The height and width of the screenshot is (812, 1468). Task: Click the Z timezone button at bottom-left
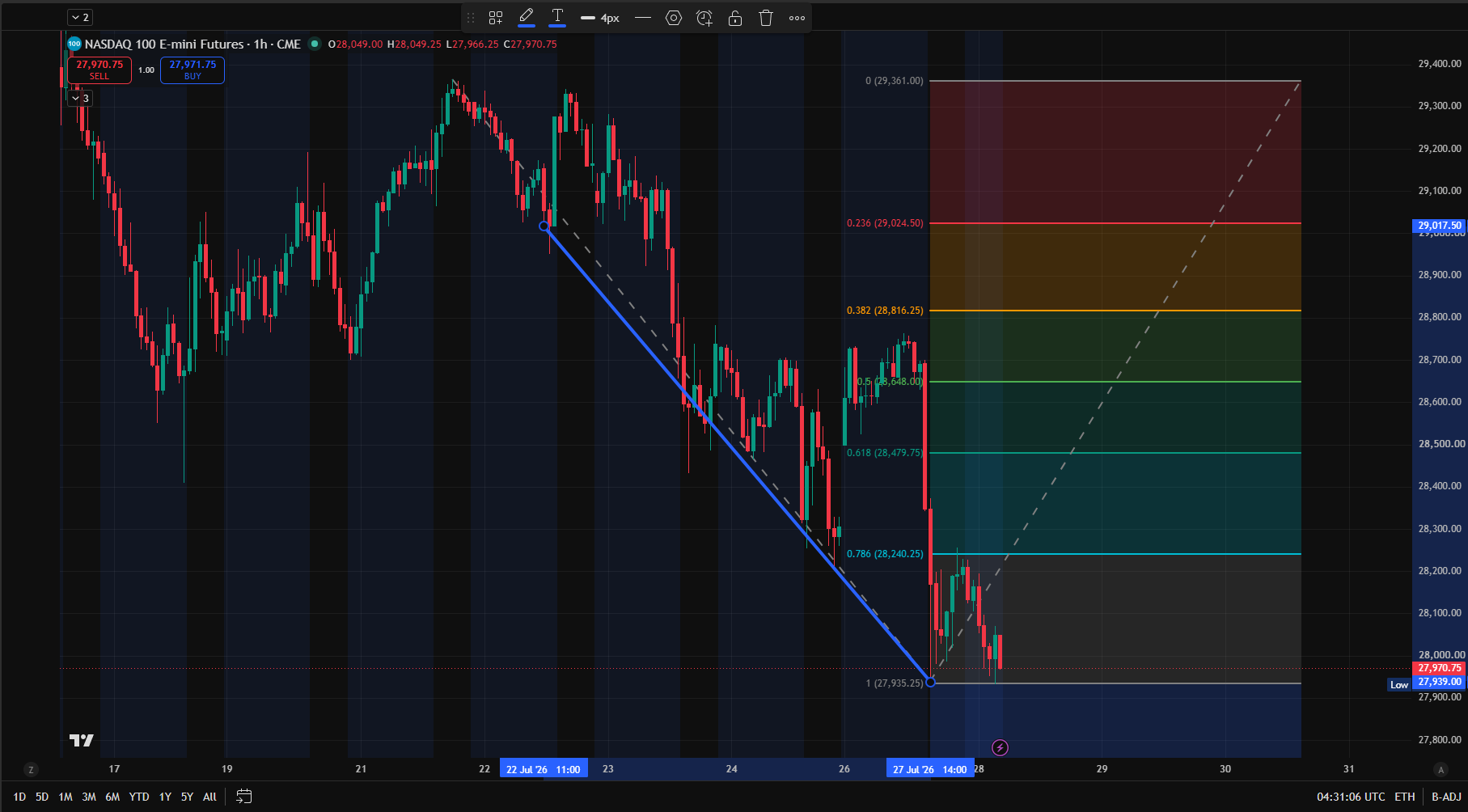pos(31,769)
